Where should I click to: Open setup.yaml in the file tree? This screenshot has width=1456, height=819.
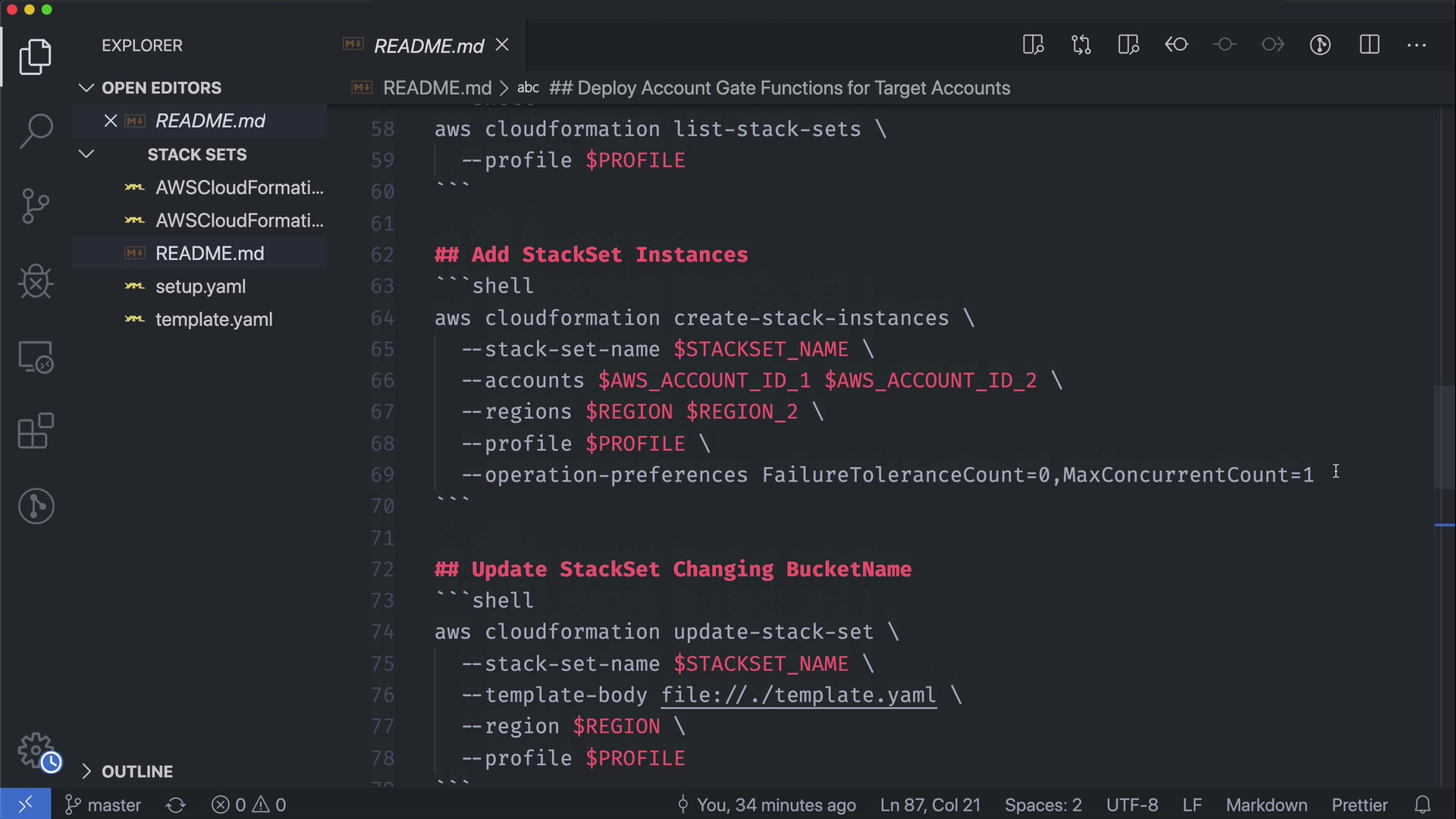(x=200, y=287)
